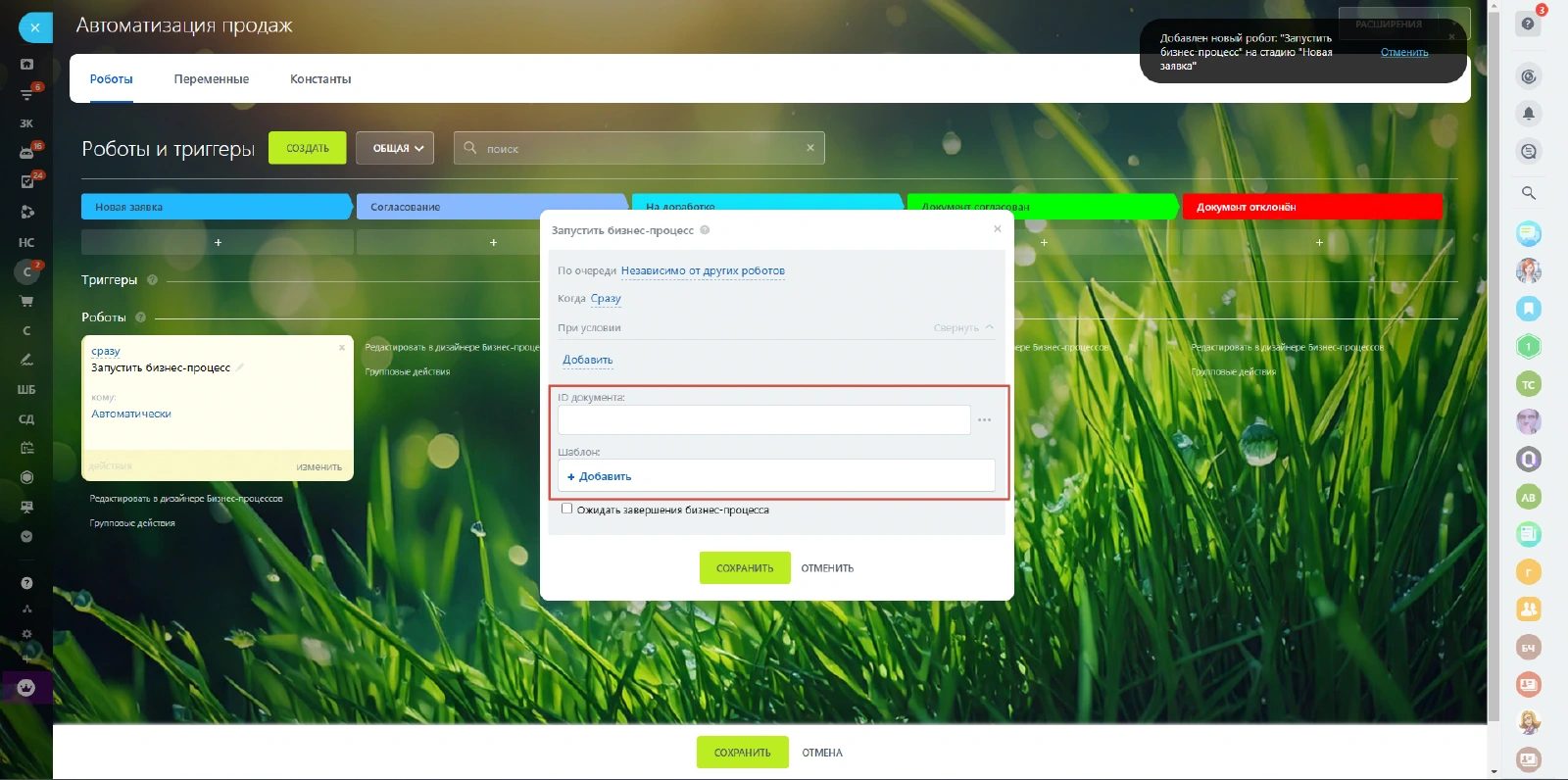Switch to the Константы tab
Image resolution: width=1568 pixels, height=780 pixels.
(320, 79)
